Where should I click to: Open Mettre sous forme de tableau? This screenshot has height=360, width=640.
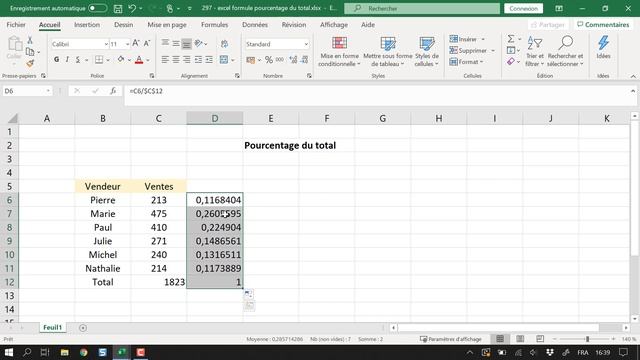click(x=388, y=51)
